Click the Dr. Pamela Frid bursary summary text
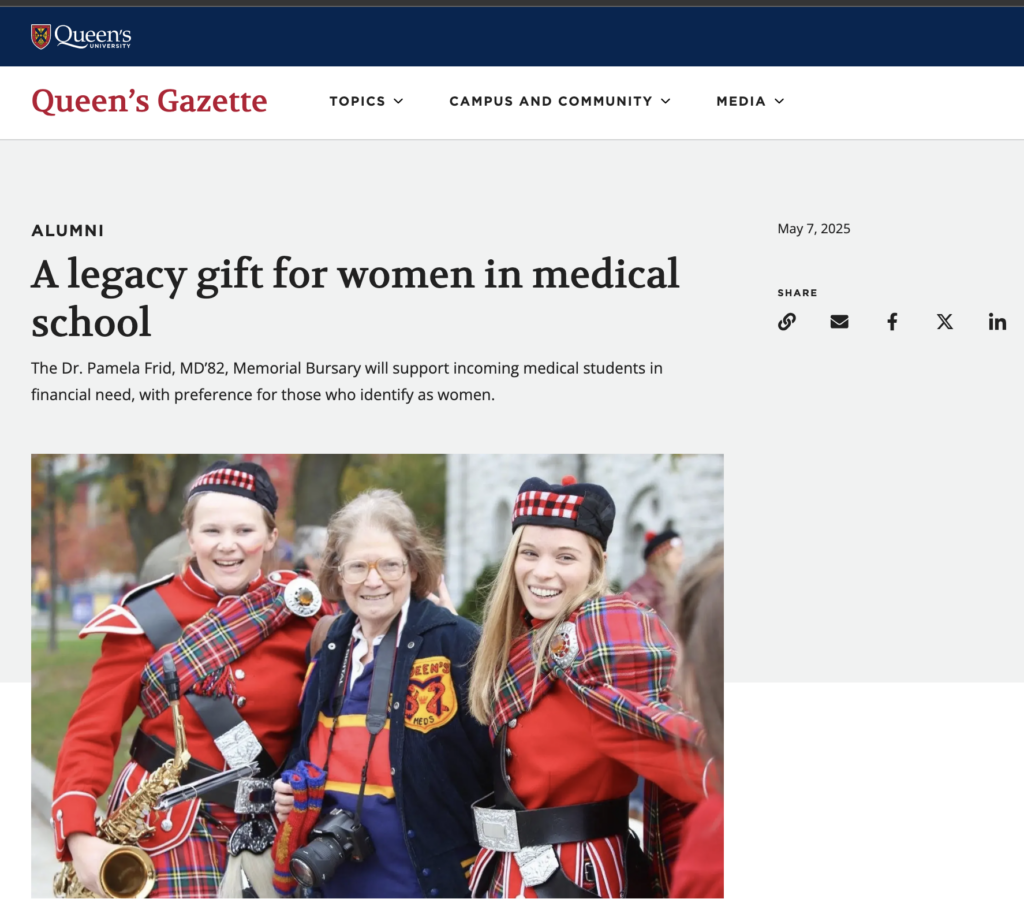This screenshot has width=1024, height=910. click(x=347, y=382)
